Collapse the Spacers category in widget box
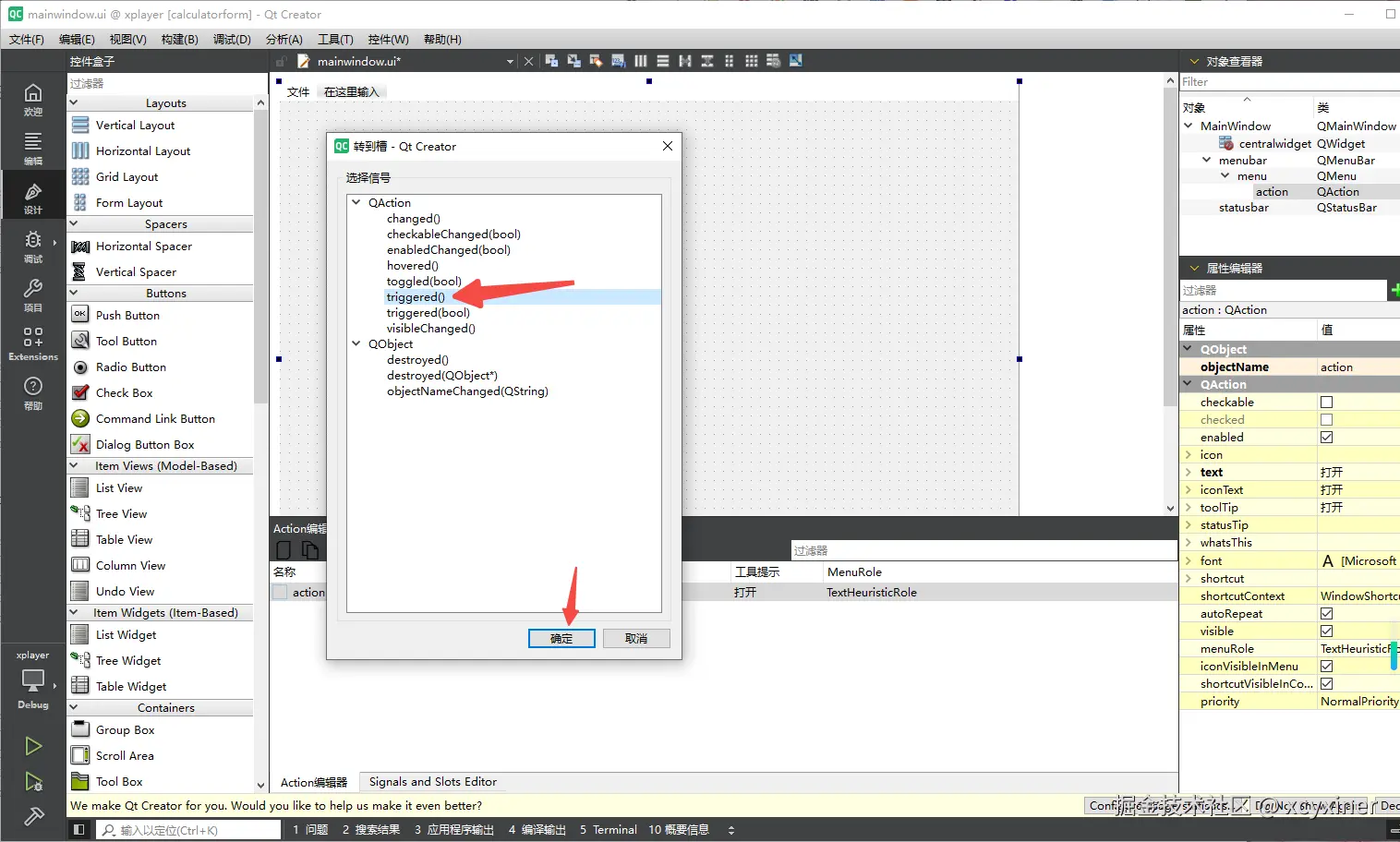Screen dimensions: 1400x842 click(74, 223)
